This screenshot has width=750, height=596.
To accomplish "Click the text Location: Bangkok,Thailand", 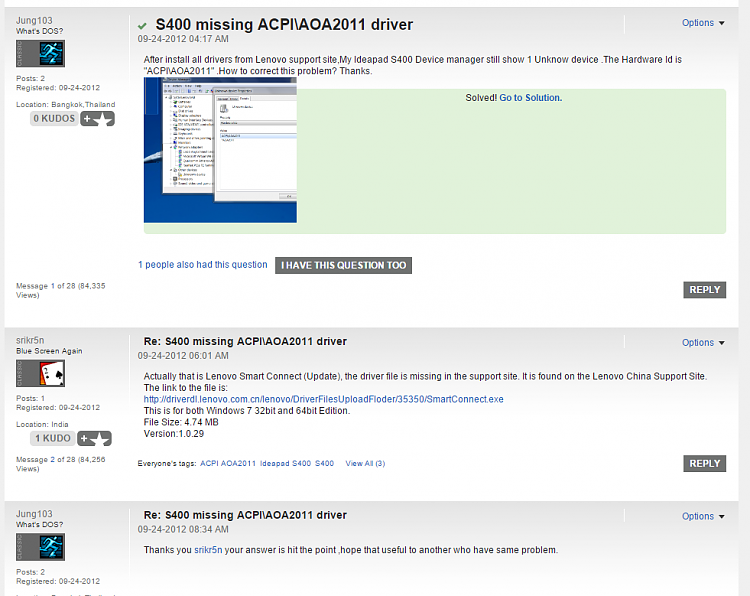I will click(66, 104).
